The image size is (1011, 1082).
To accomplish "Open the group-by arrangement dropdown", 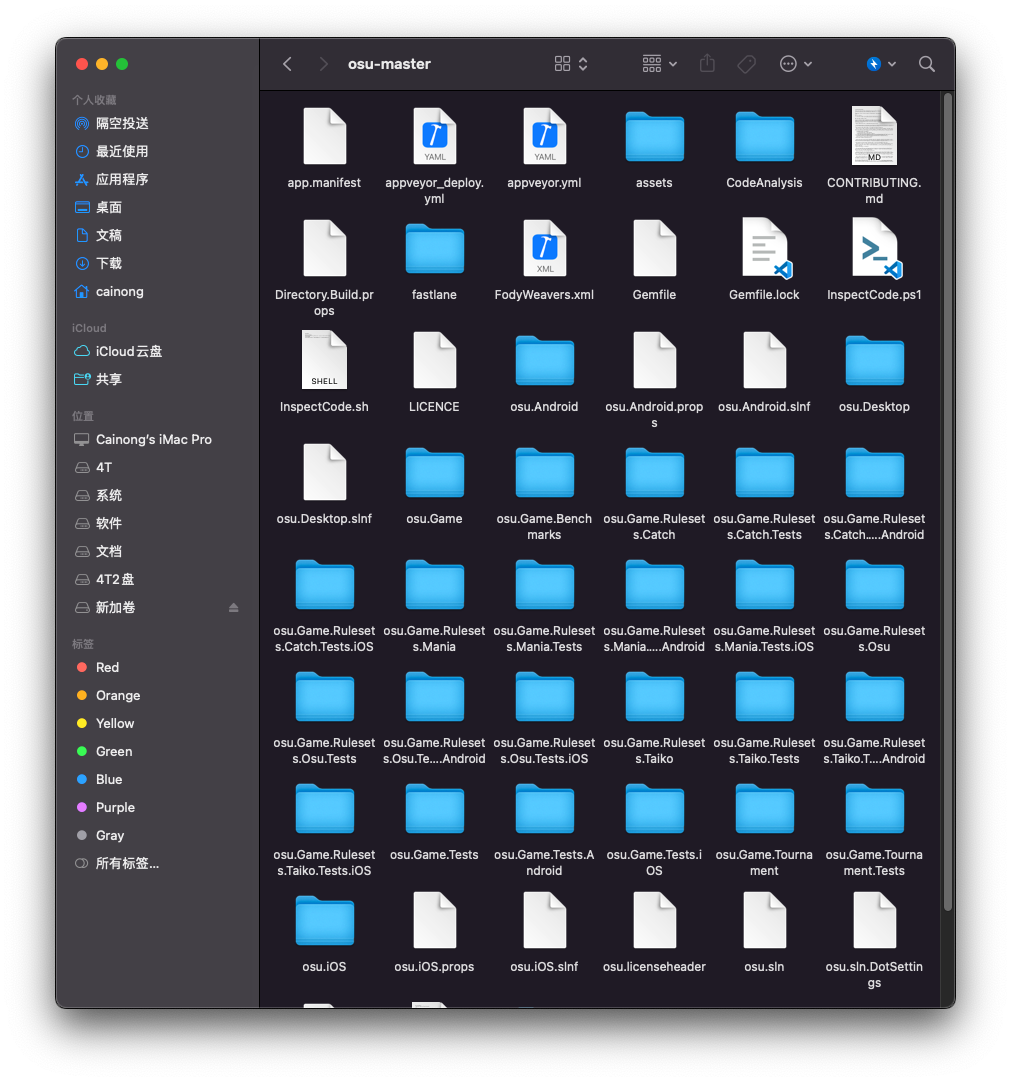I will click(659, 64).
